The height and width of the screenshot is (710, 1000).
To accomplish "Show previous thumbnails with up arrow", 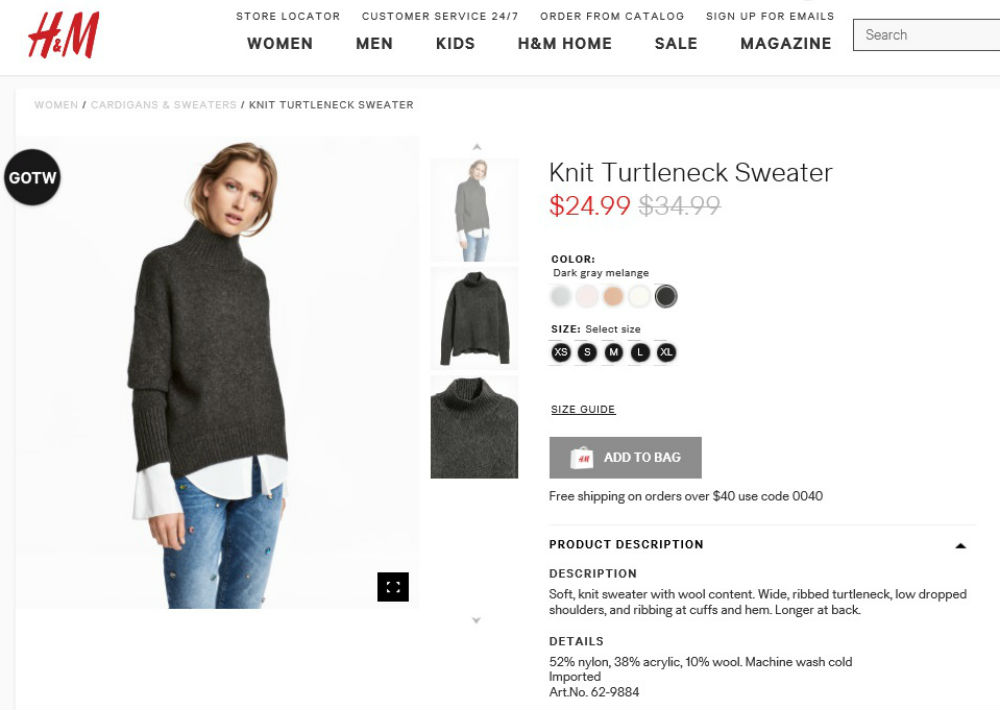I will (476, 147).
